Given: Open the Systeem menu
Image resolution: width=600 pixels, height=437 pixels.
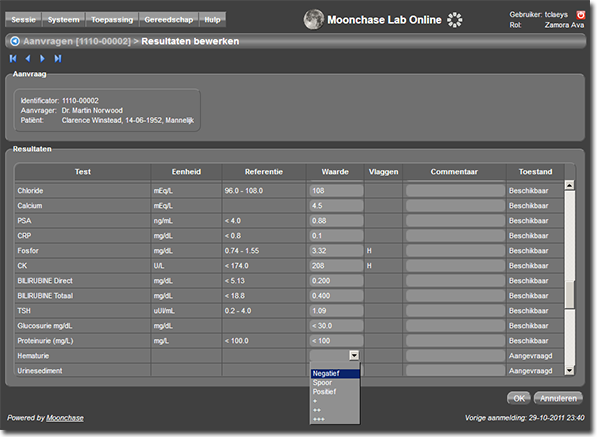Looking at the screenshot, I should (x=64, y=20).
